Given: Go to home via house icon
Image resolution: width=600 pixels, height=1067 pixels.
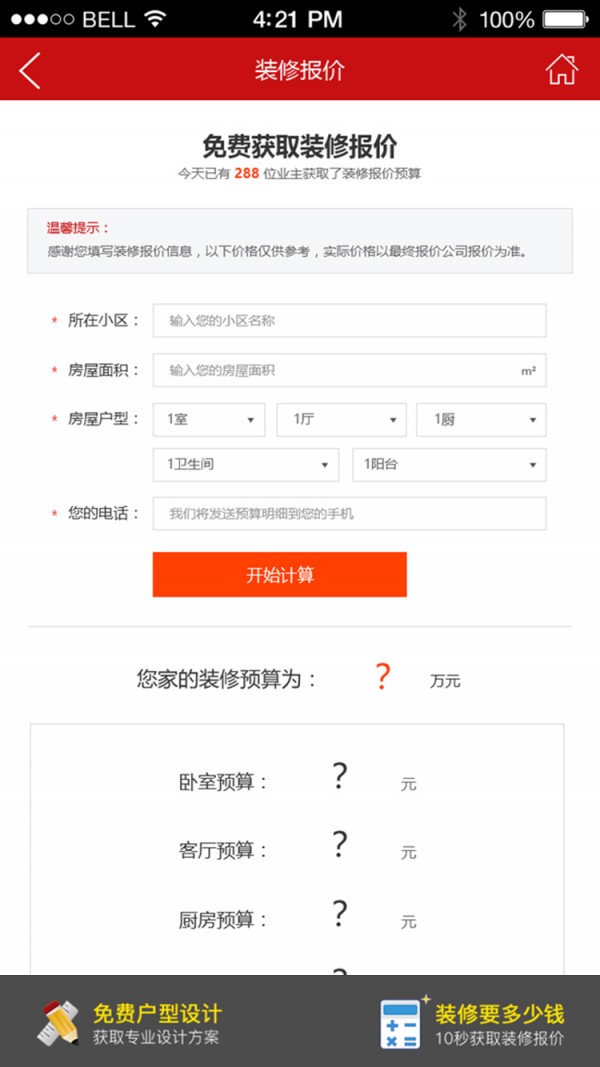Looking at the screenshot, I should coord(561,69).
